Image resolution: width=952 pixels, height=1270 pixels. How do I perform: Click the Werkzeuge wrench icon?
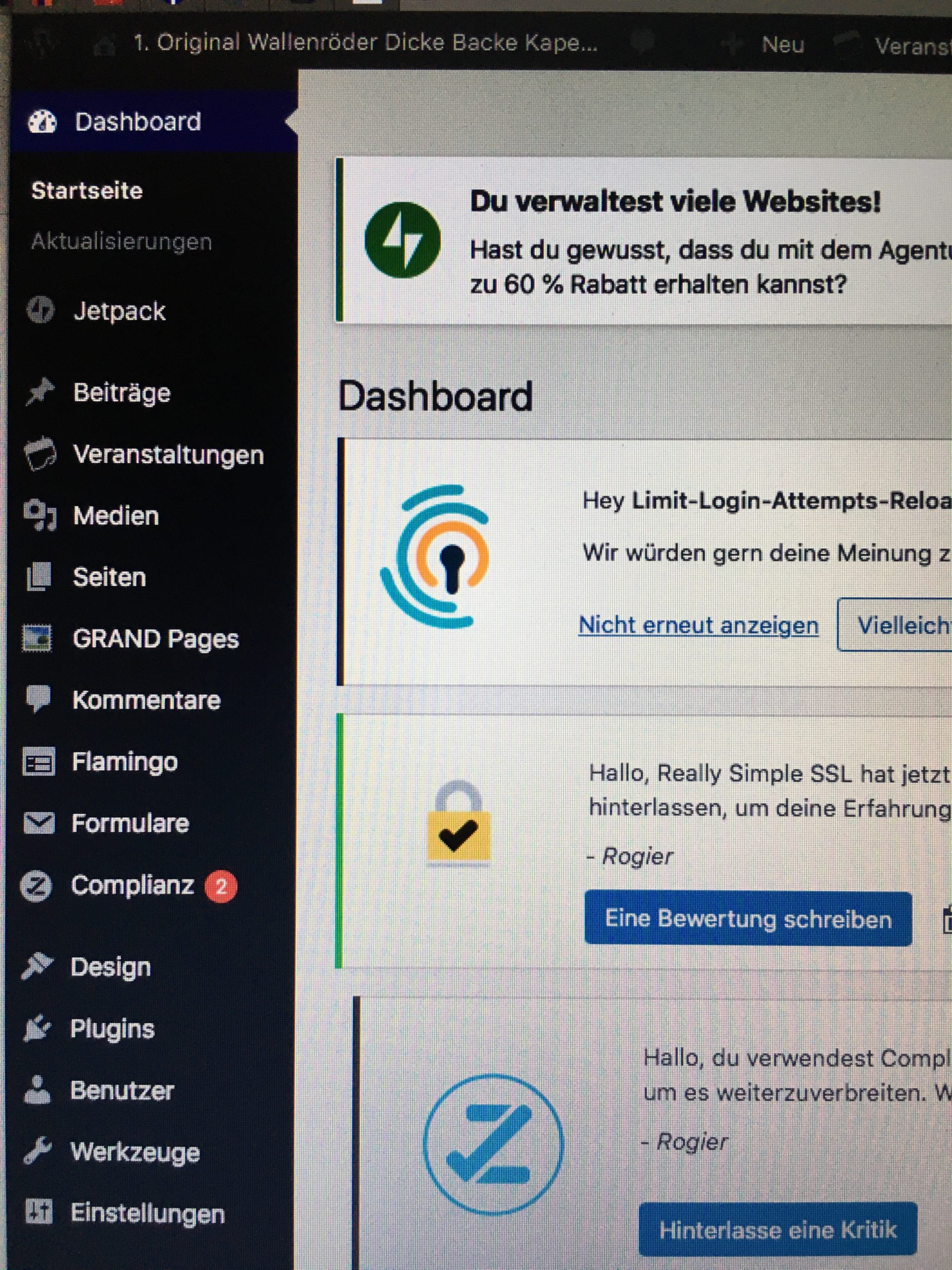coord(38,1150)
